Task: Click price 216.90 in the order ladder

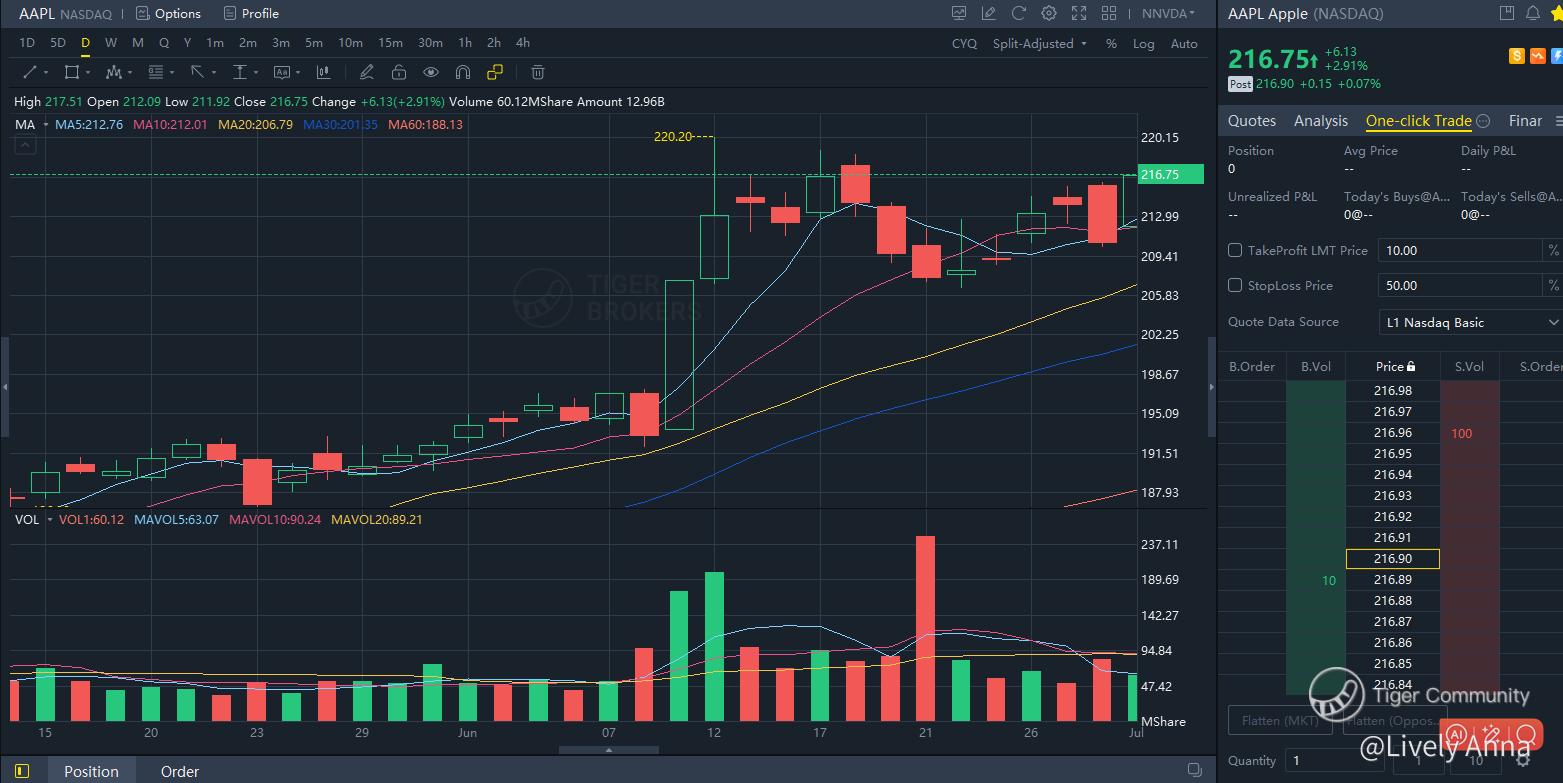Action: pyautogui.click(x=1393, y=559)
